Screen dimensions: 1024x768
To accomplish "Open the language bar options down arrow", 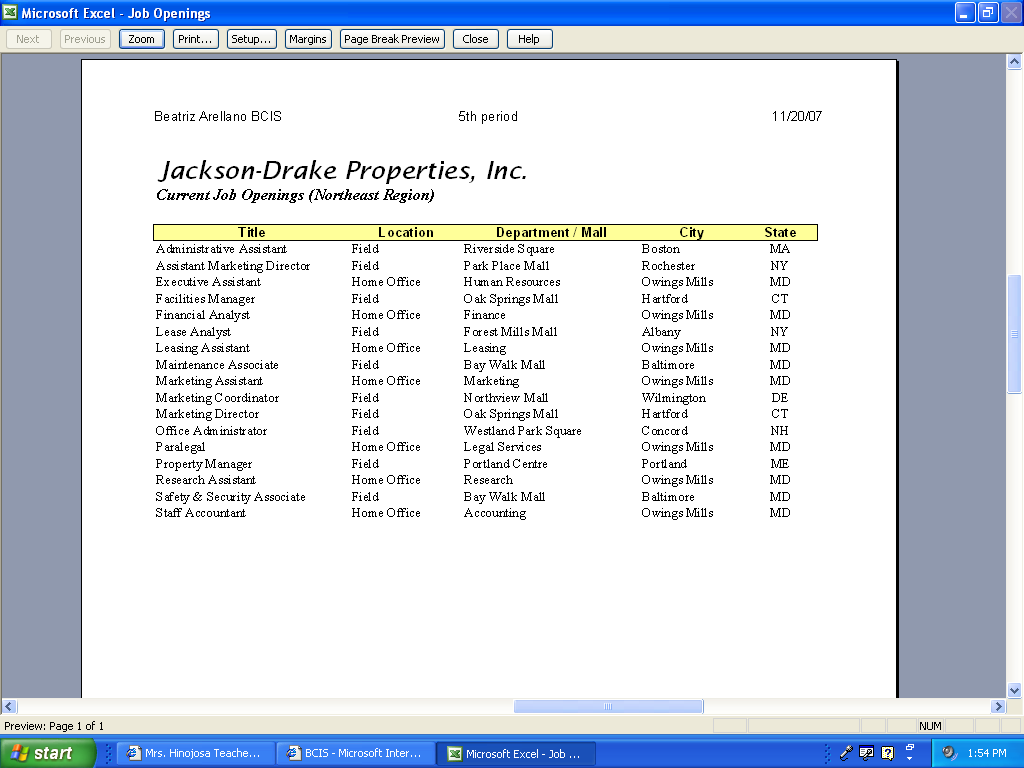I will (x=910, y=759).
